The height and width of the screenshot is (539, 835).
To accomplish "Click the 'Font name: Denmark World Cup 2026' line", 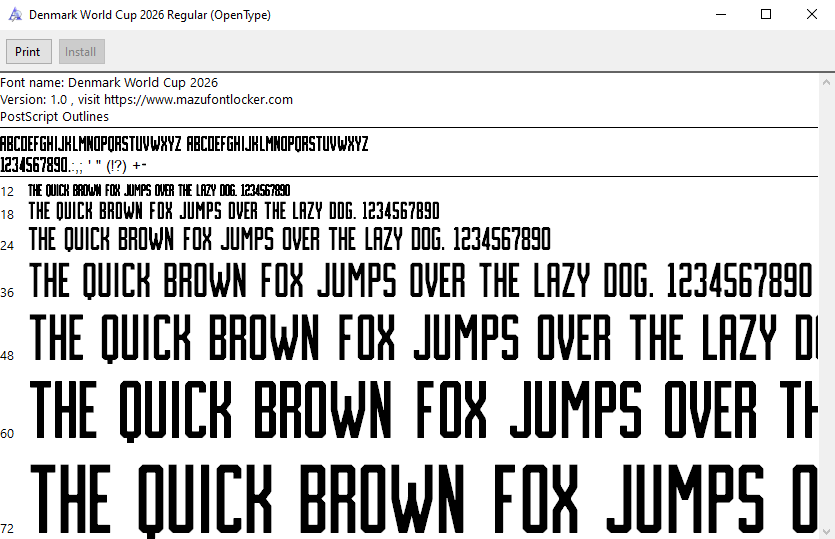I will point(109,83).
